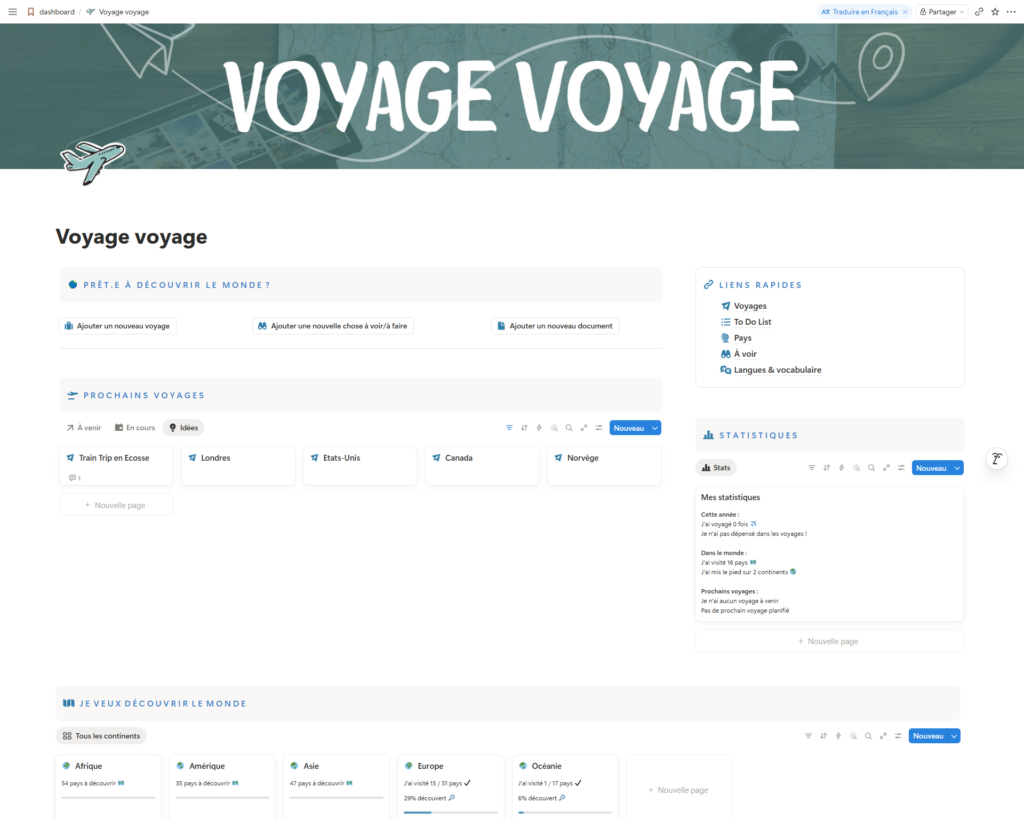This screenshot has width=1024, height=819.
Task: Click the search icon in the Statistiques toolbar
Action: 871,467
